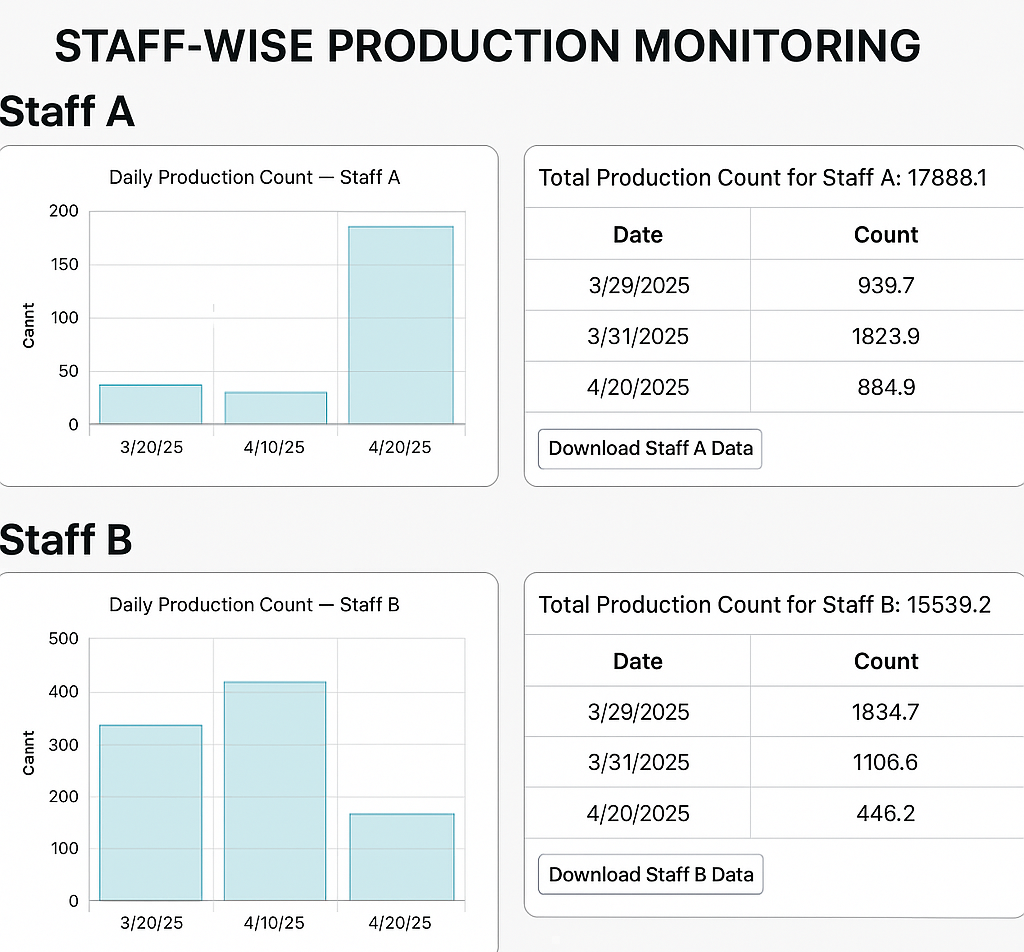Select the 4/10/25 bar in Staff B chart
Image resolution: width=1024 pixels, height=952 pixels.
click(x=274, y=790)
